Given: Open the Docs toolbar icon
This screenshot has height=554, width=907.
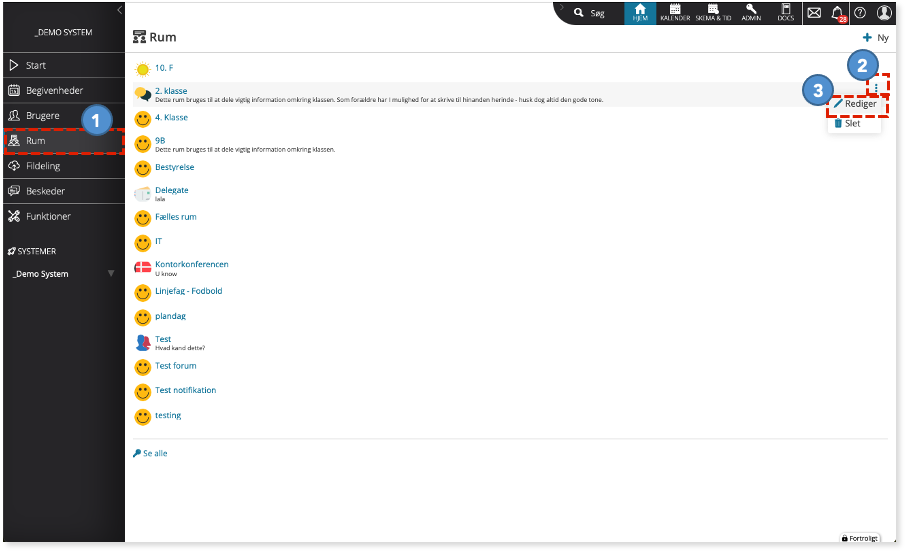Looking at the screenshot, I should click(786, 13).
